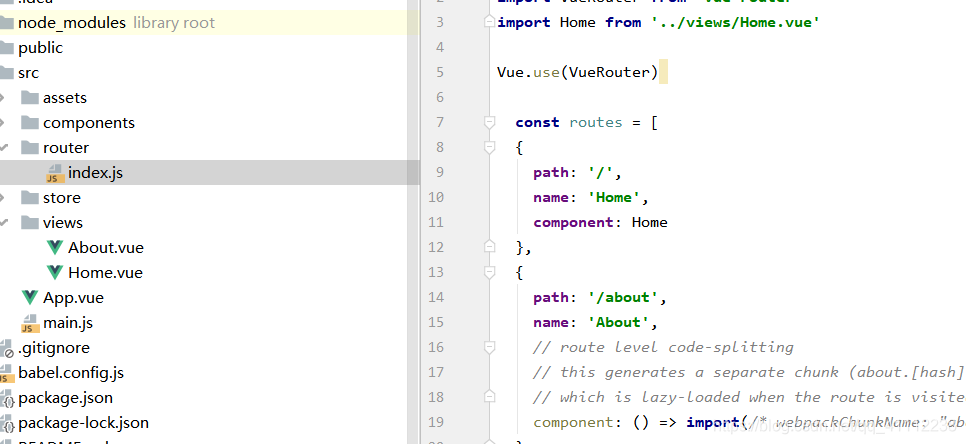Open the .gitignore file
The image size is (966, 444).
pos(54,348)
